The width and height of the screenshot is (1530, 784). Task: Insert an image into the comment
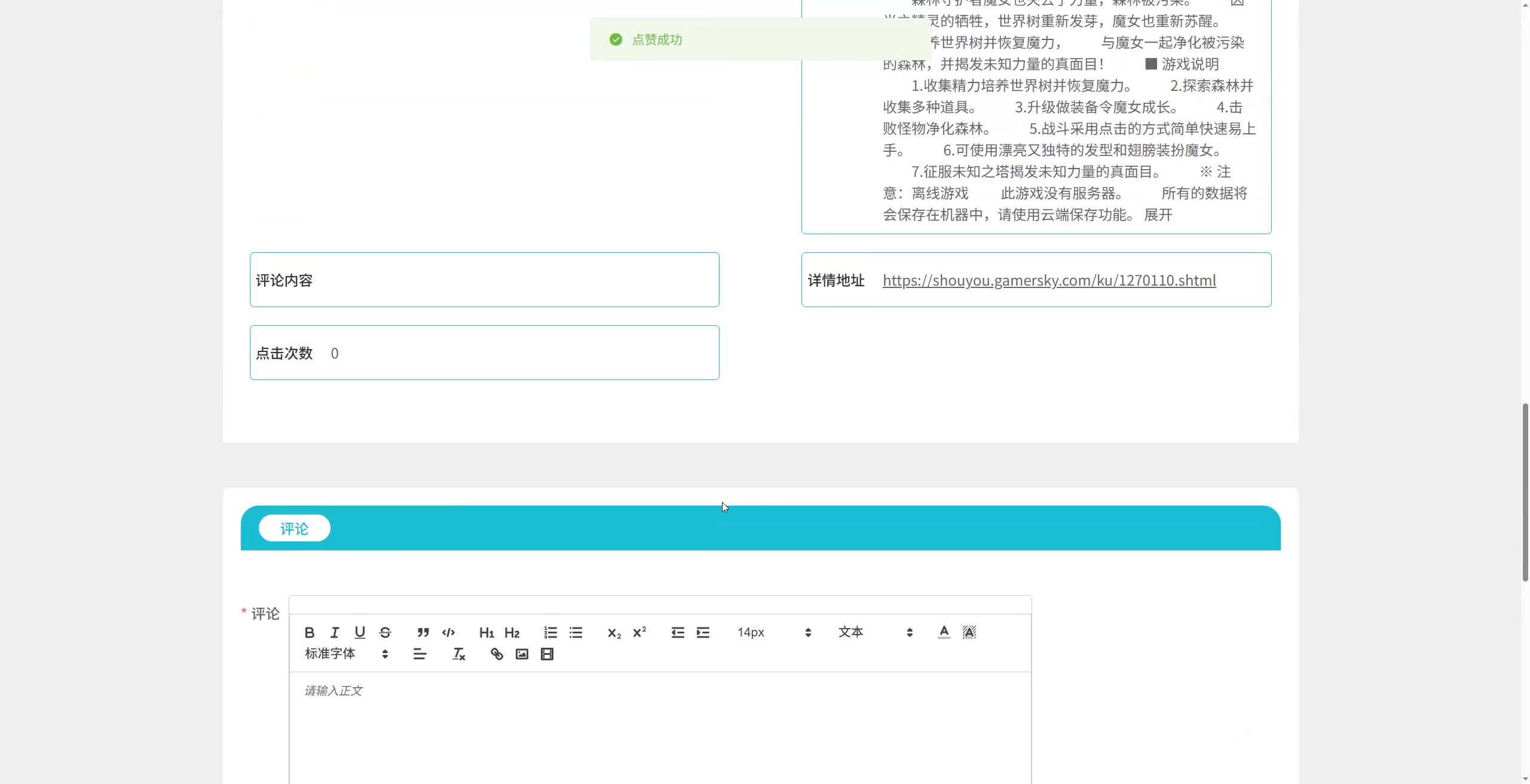pyautogui.click(x=522, y=654)
